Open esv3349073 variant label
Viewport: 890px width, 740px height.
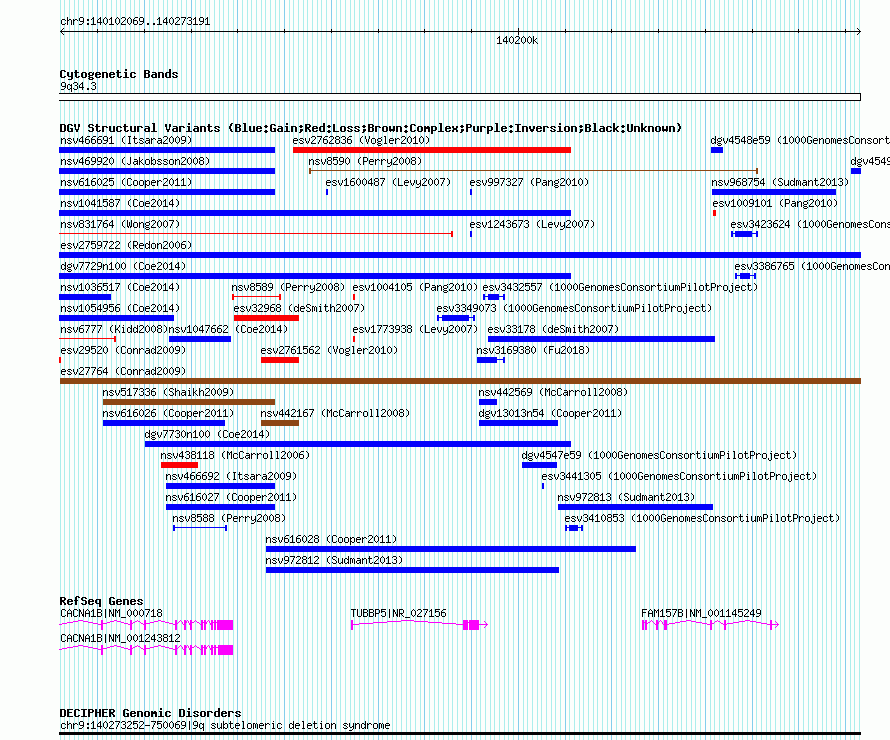pyautogui.click(x=574, y=308)
